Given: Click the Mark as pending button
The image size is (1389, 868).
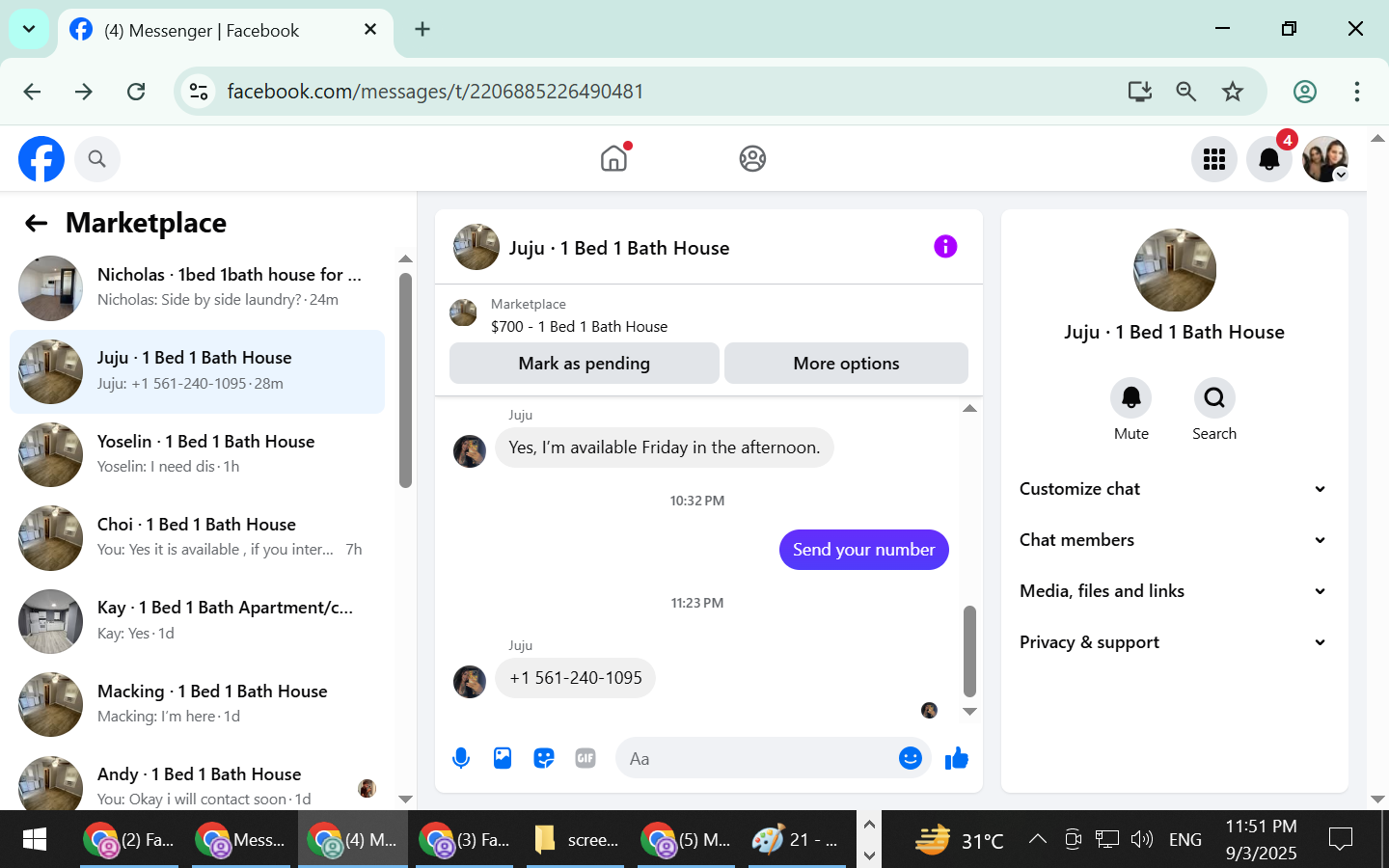Looking at the screenshot, I should click(585, 364).
